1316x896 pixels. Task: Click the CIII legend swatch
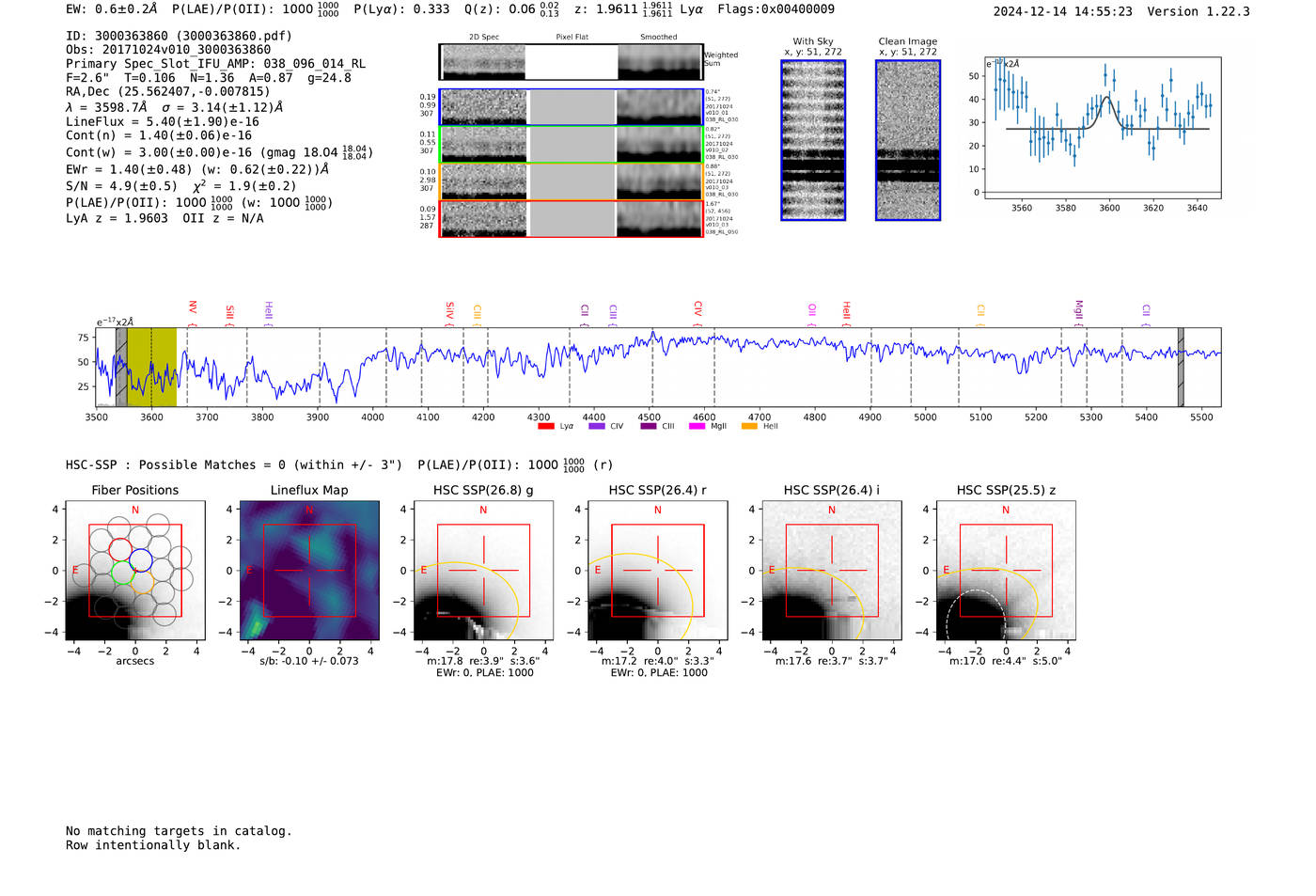649,427
